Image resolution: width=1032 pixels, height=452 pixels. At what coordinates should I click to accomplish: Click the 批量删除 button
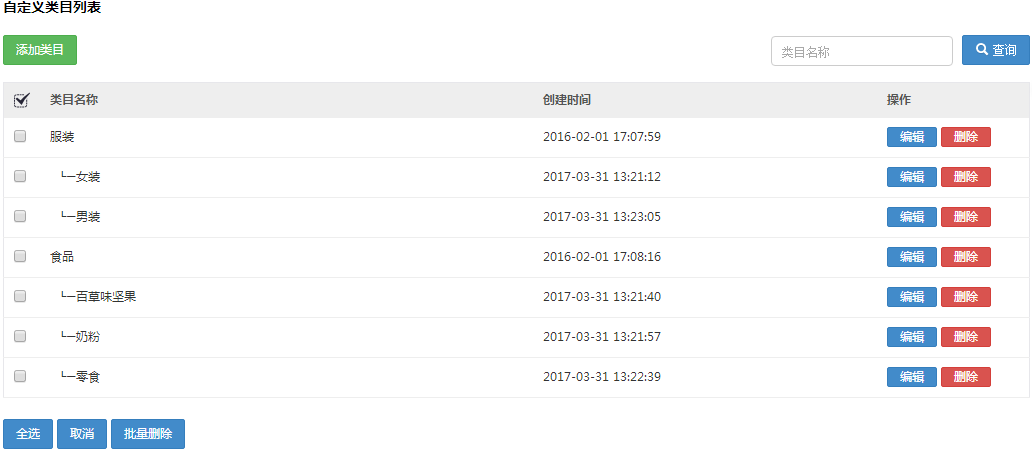[x=148, y=434]
